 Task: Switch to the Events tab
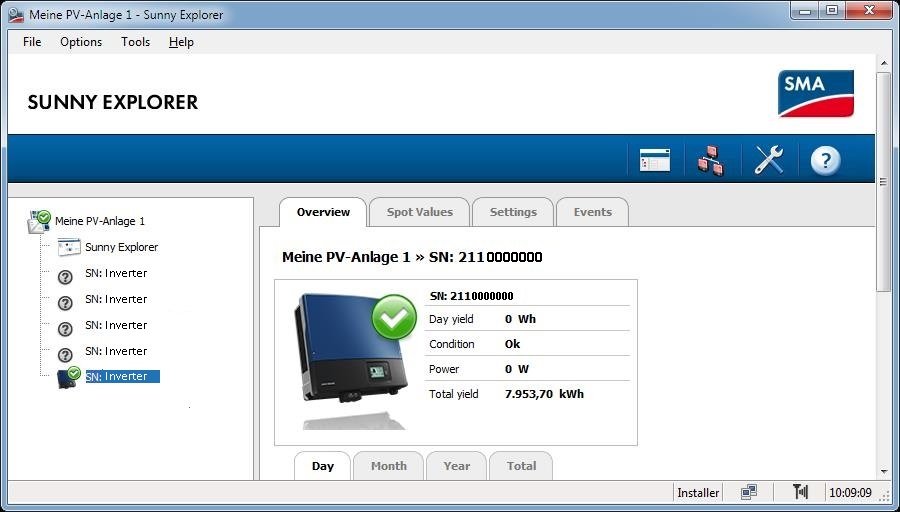(x=592, y=212)
